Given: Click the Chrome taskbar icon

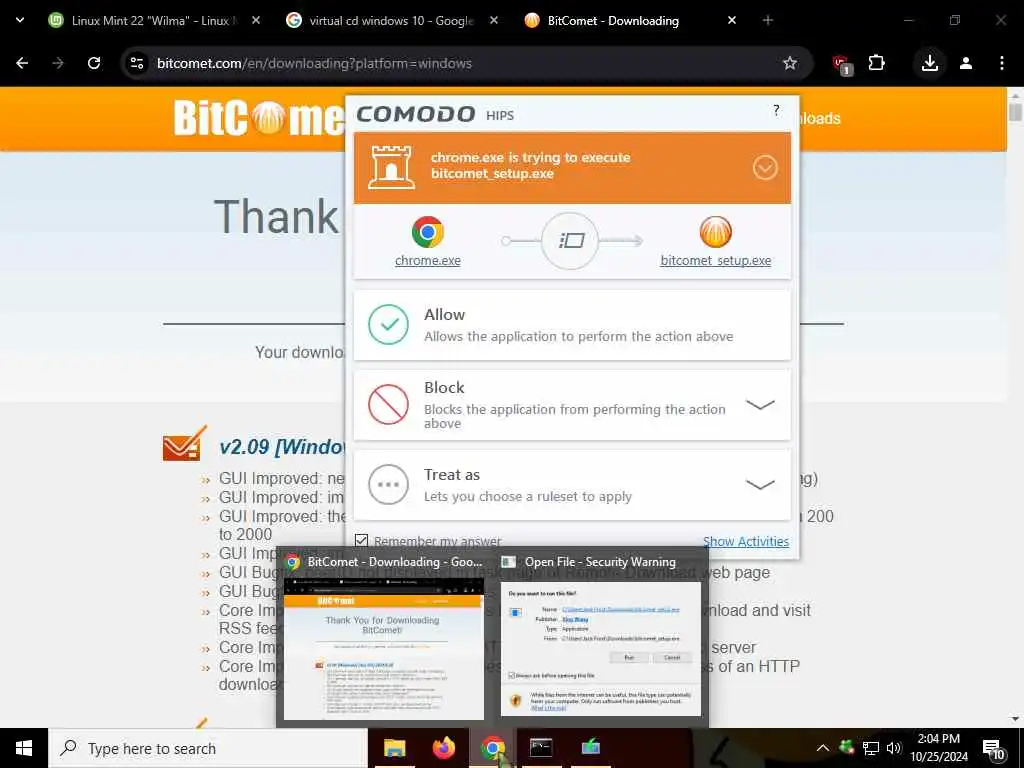Looking at the screenshot, I should tap(493, 748).
